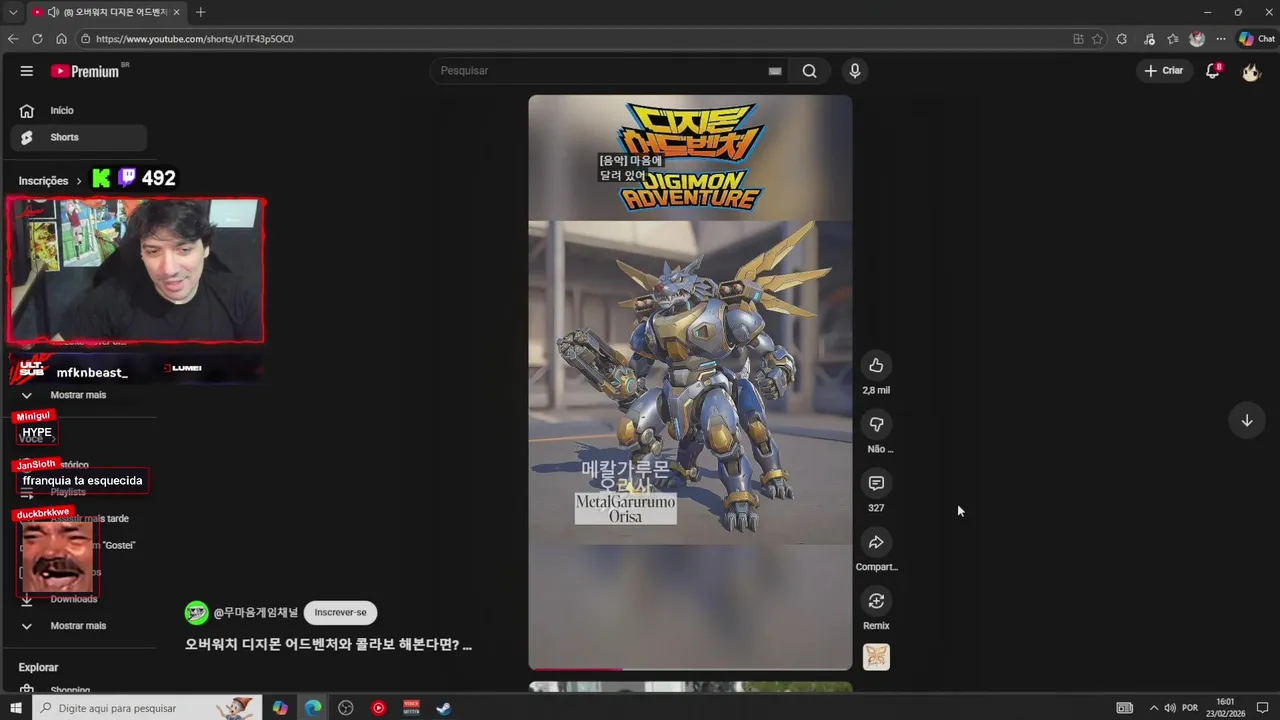The width and height of the screenshot is (1280, 720).
Task: Open the system volume control
Action: click(1170, 708)
